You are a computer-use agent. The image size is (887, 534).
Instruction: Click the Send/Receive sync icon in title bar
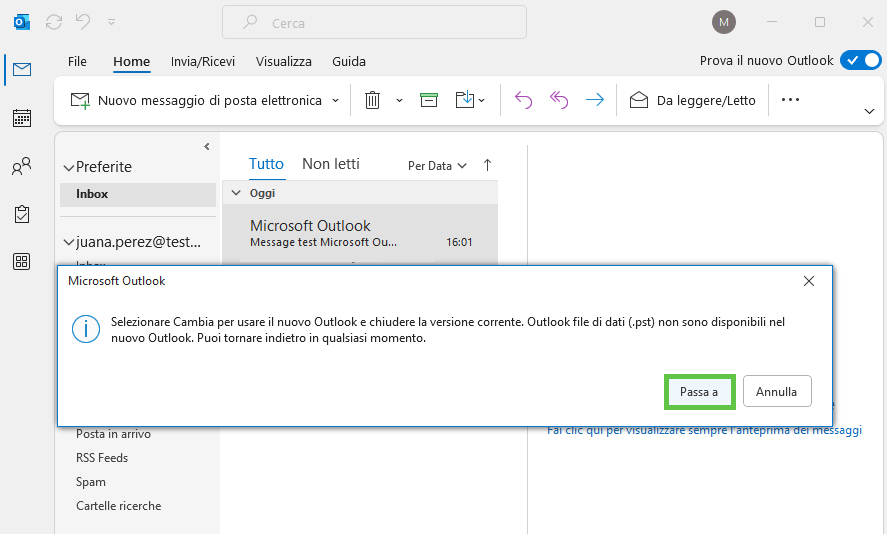[x=54, y=22]
